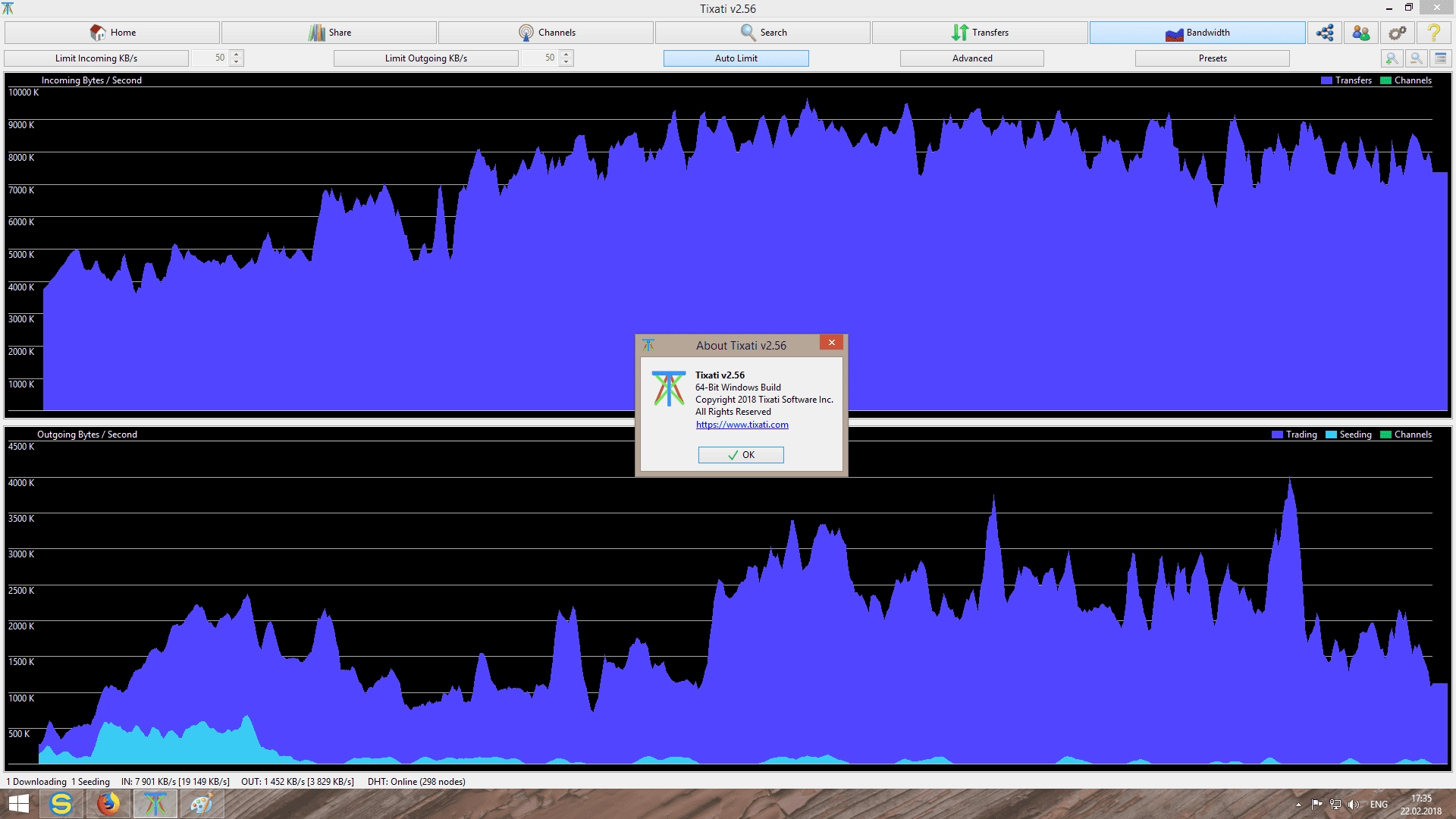Open the DHT network nodes icon

[x=1325, y=33]
